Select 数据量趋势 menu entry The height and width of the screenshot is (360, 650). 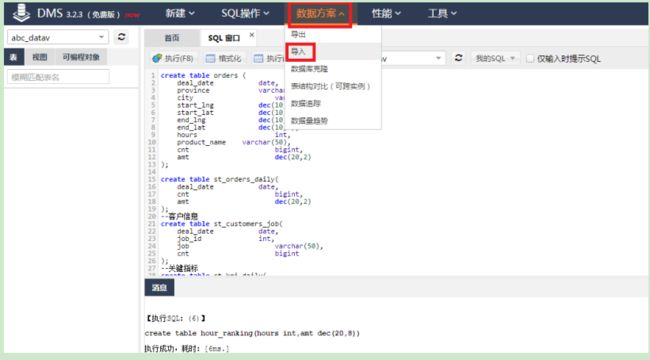point(309,121)
